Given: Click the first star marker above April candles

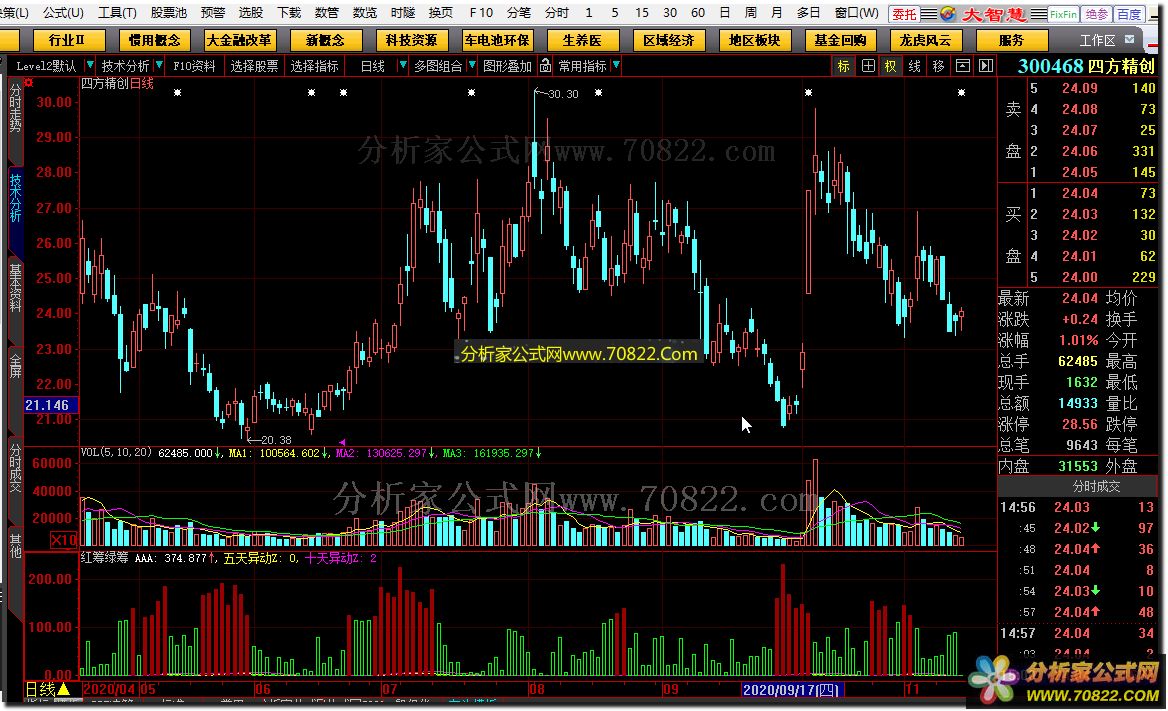Looking at the screenshot, I should tap(177, 92).
